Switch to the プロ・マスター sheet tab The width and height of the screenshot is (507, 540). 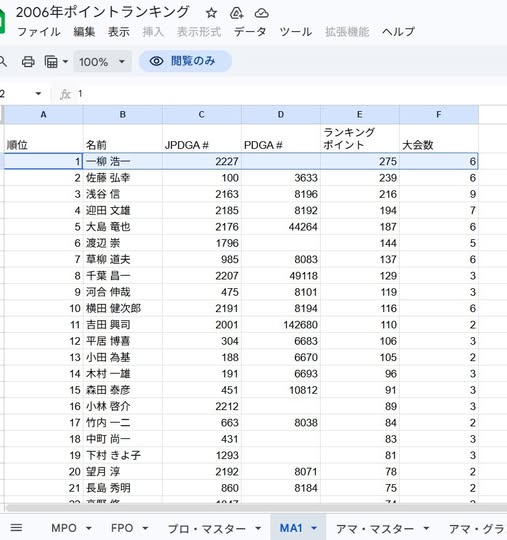(207, 528)
